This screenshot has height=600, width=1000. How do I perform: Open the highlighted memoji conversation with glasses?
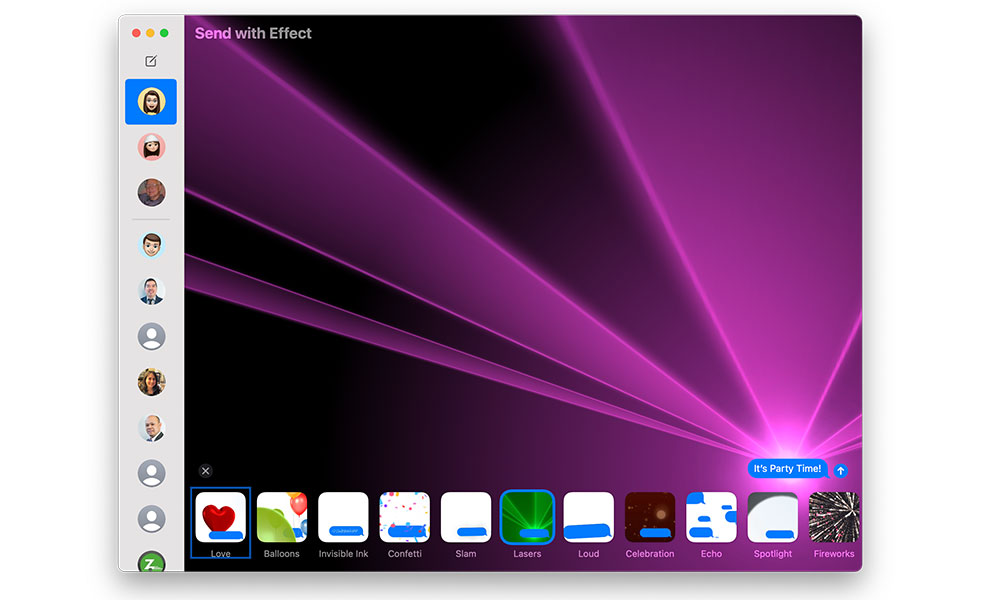coord(151,101)
